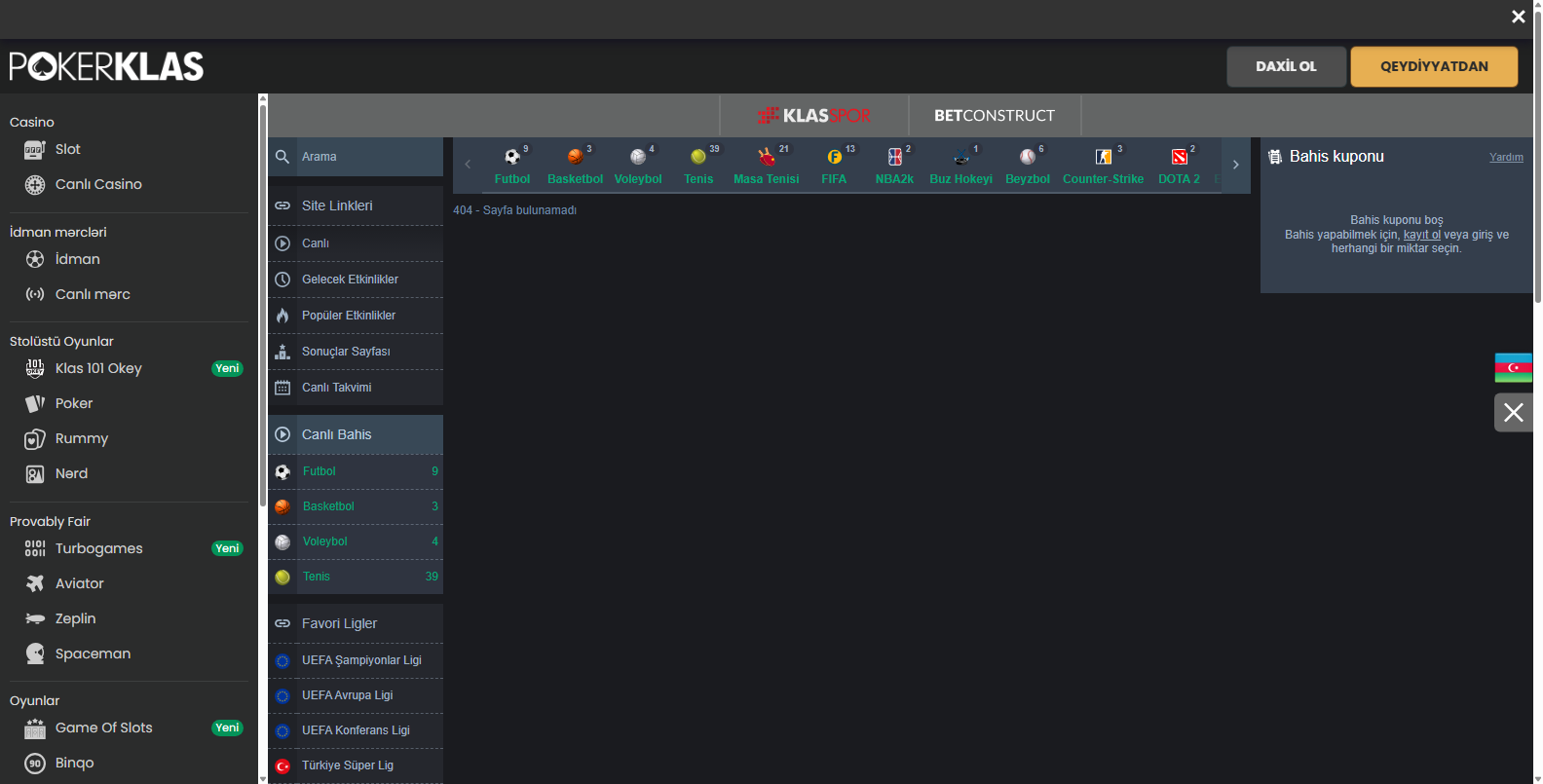Image resolution: width=1543 pixels, height=784 pixels.
Task: Expand Futbol live bets list
Action: [356, 471]
